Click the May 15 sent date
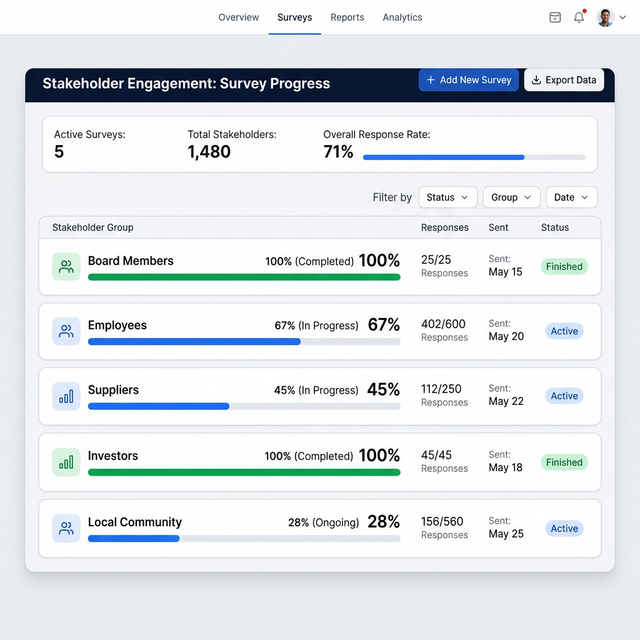 (505, 272)
